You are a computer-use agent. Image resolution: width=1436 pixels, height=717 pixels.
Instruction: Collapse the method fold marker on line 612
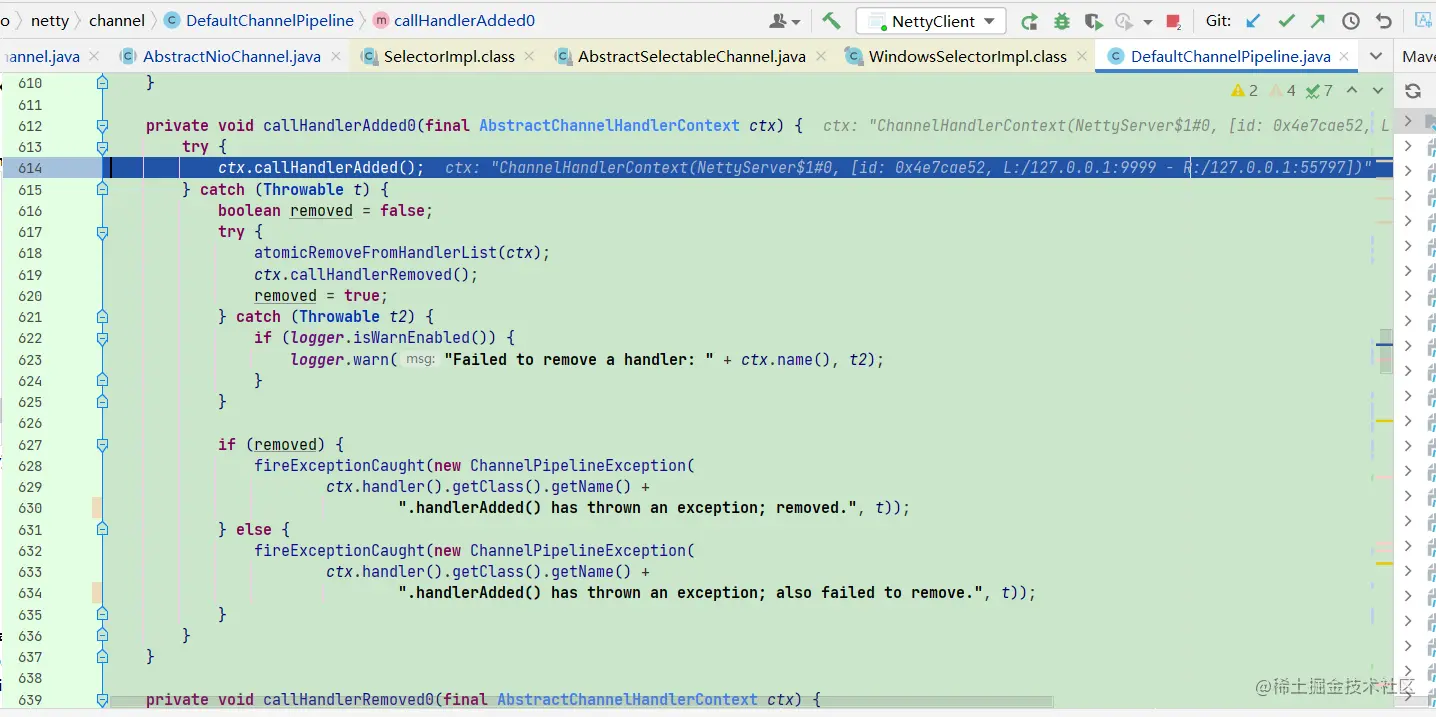[102, 126]
